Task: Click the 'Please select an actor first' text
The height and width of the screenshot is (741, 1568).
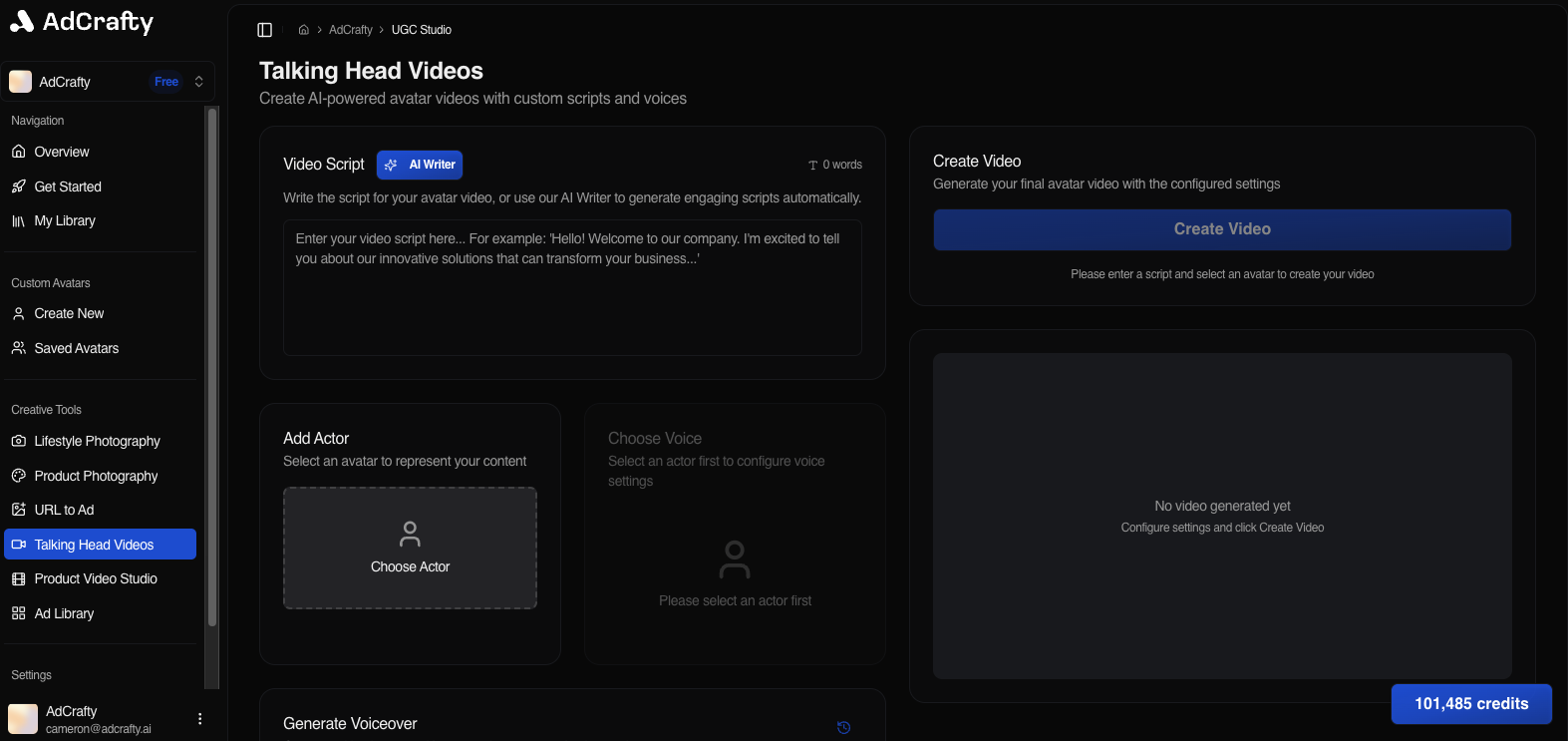Action: (x=736, y=600)
